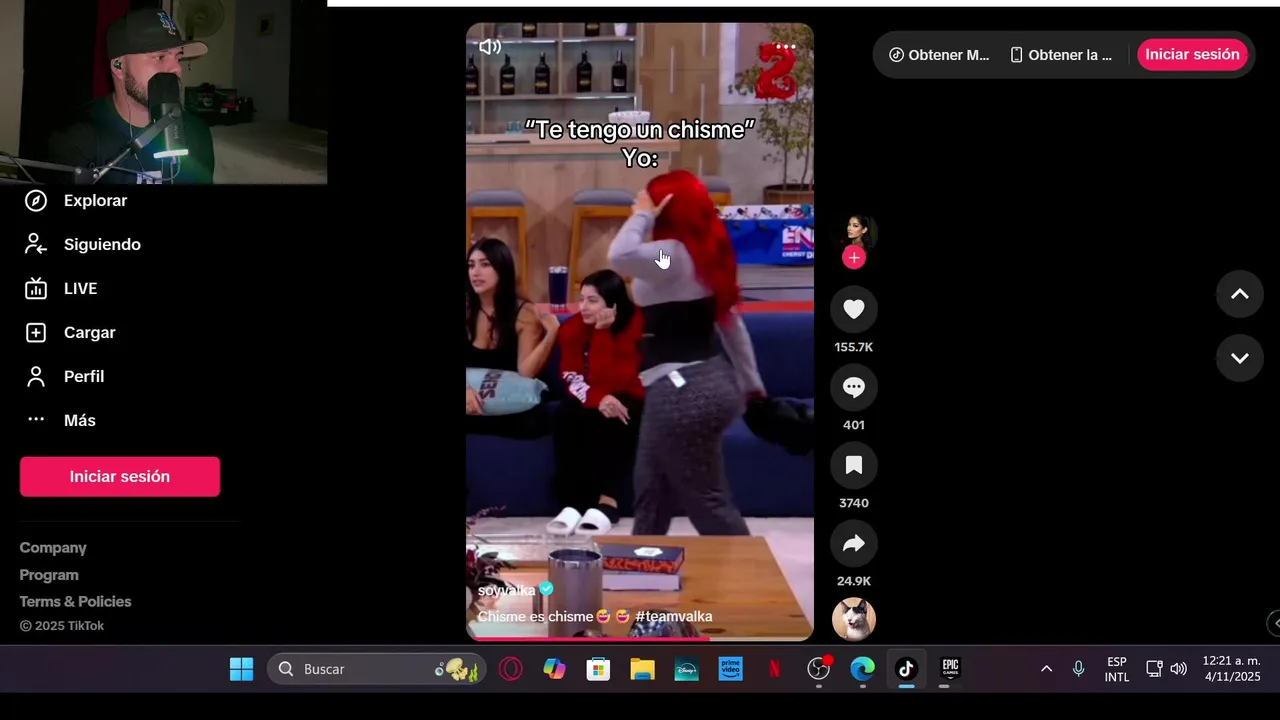Screen dimensions: 1280x720
Task: Expand the Company footer section
Action: tap(53, 548)
